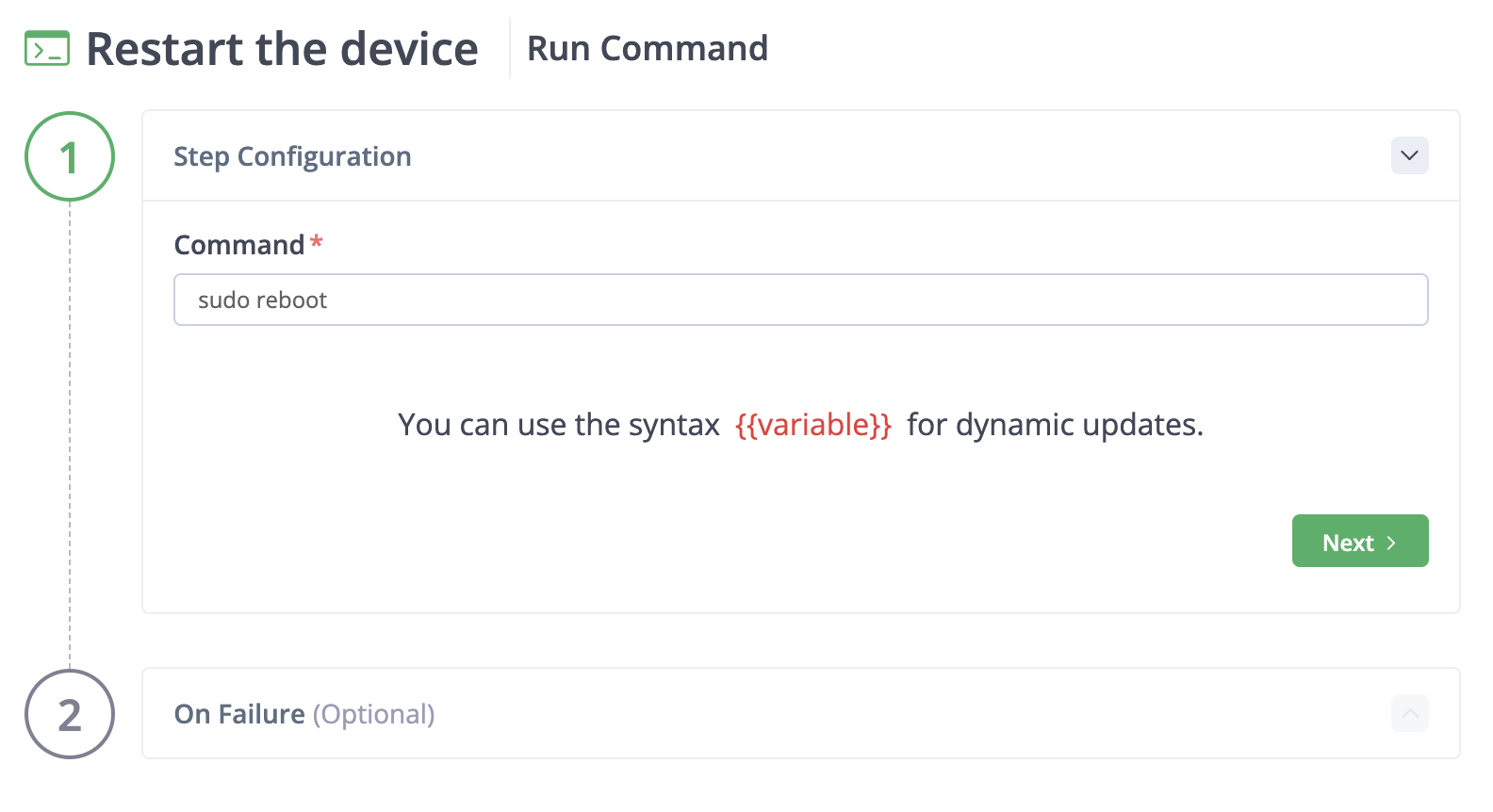
Task: Click the Next button
Action: [1360, 541]
